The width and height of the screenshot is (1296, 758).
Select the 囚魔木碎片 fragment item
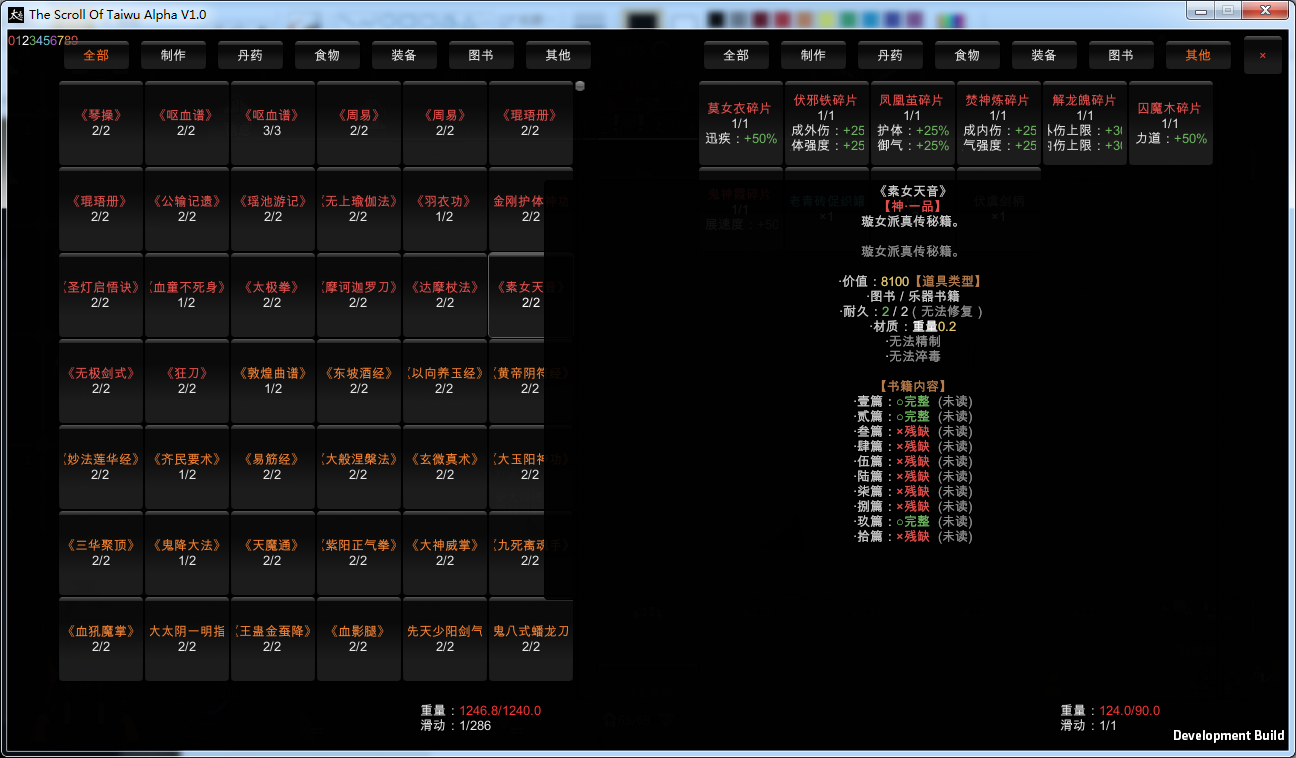tap(1170, 123)
